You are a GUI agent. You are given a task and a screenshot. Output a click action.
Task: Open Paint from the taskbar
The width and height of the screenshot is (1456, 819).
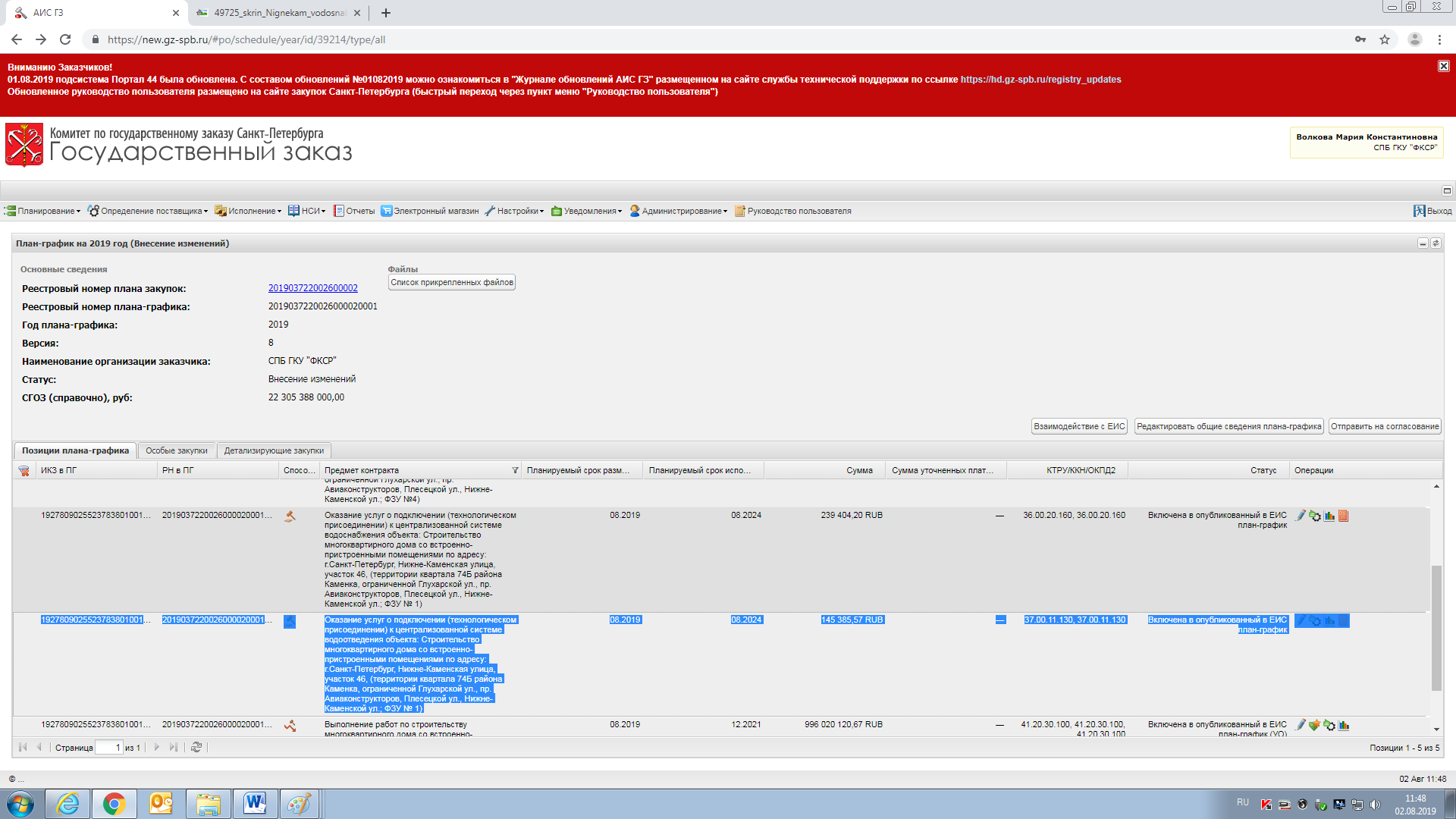click(x=300, y=803)
